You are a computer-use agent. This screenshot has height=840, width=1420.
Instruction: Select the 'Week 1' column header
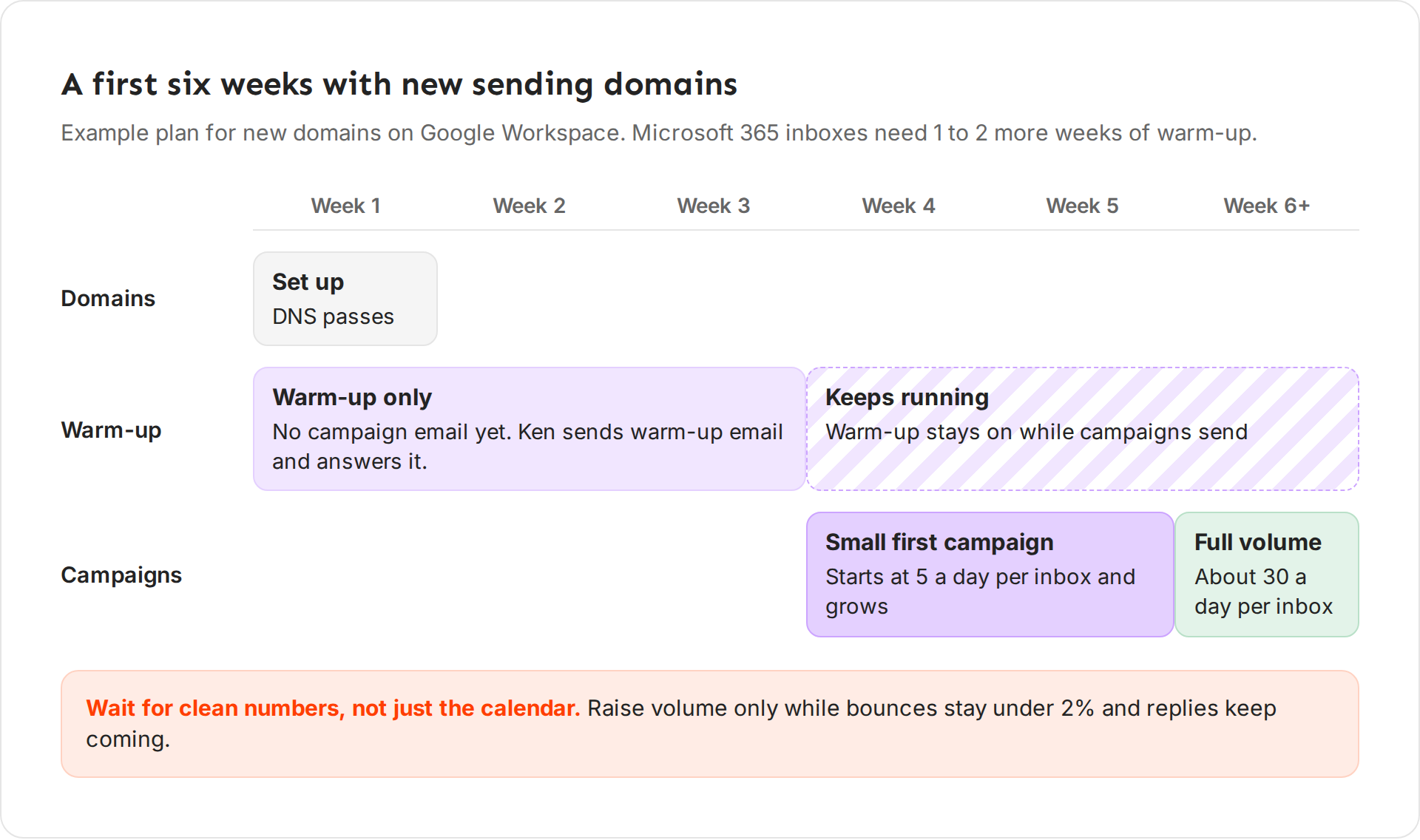(345, 206)
